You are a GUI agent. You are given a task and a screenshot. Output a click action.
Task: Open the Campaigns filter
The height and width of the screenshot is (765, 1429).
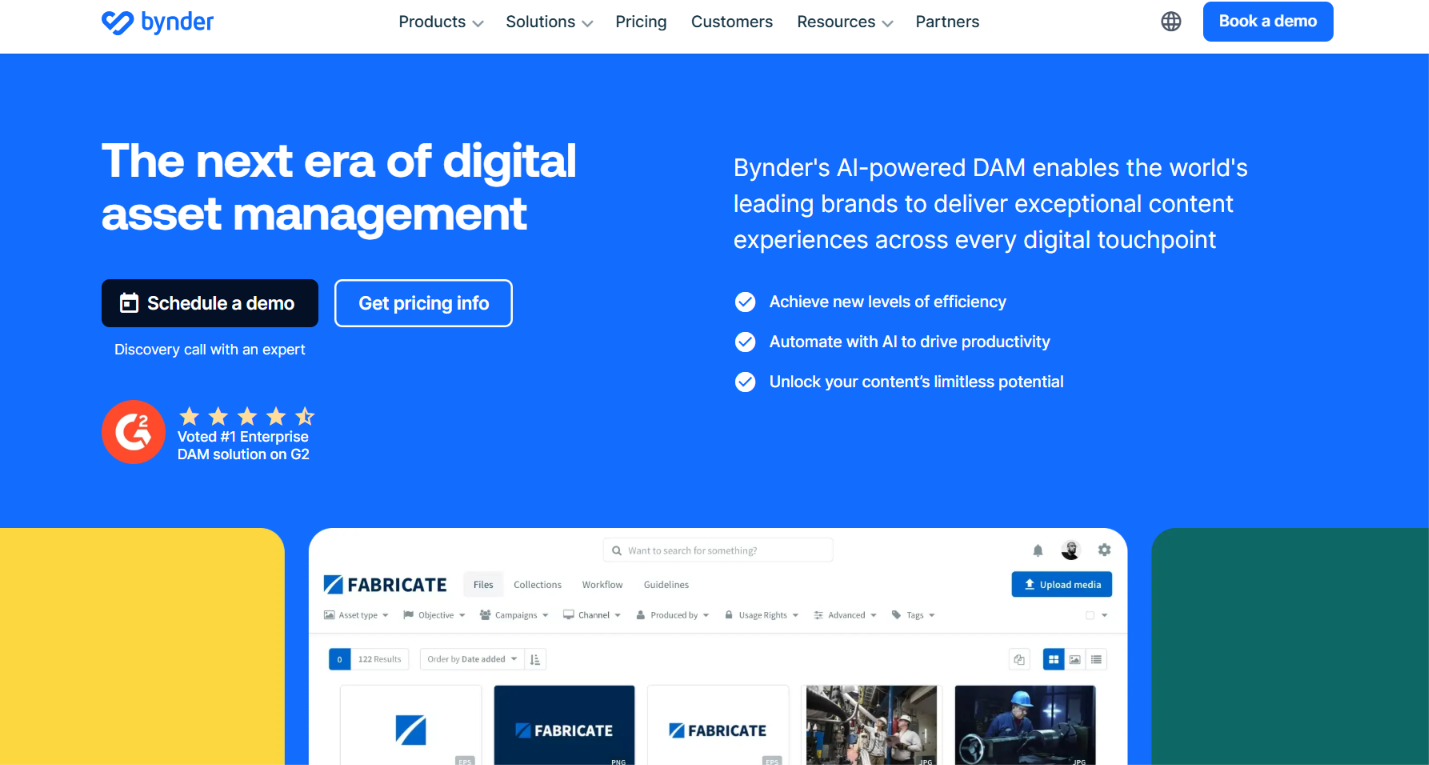tap(515, 615)
